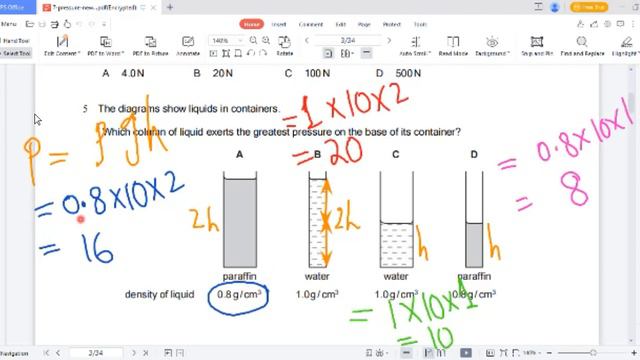Switch to the Insert tab
This screenshot has width=640, height=360.
click(279, 24)
